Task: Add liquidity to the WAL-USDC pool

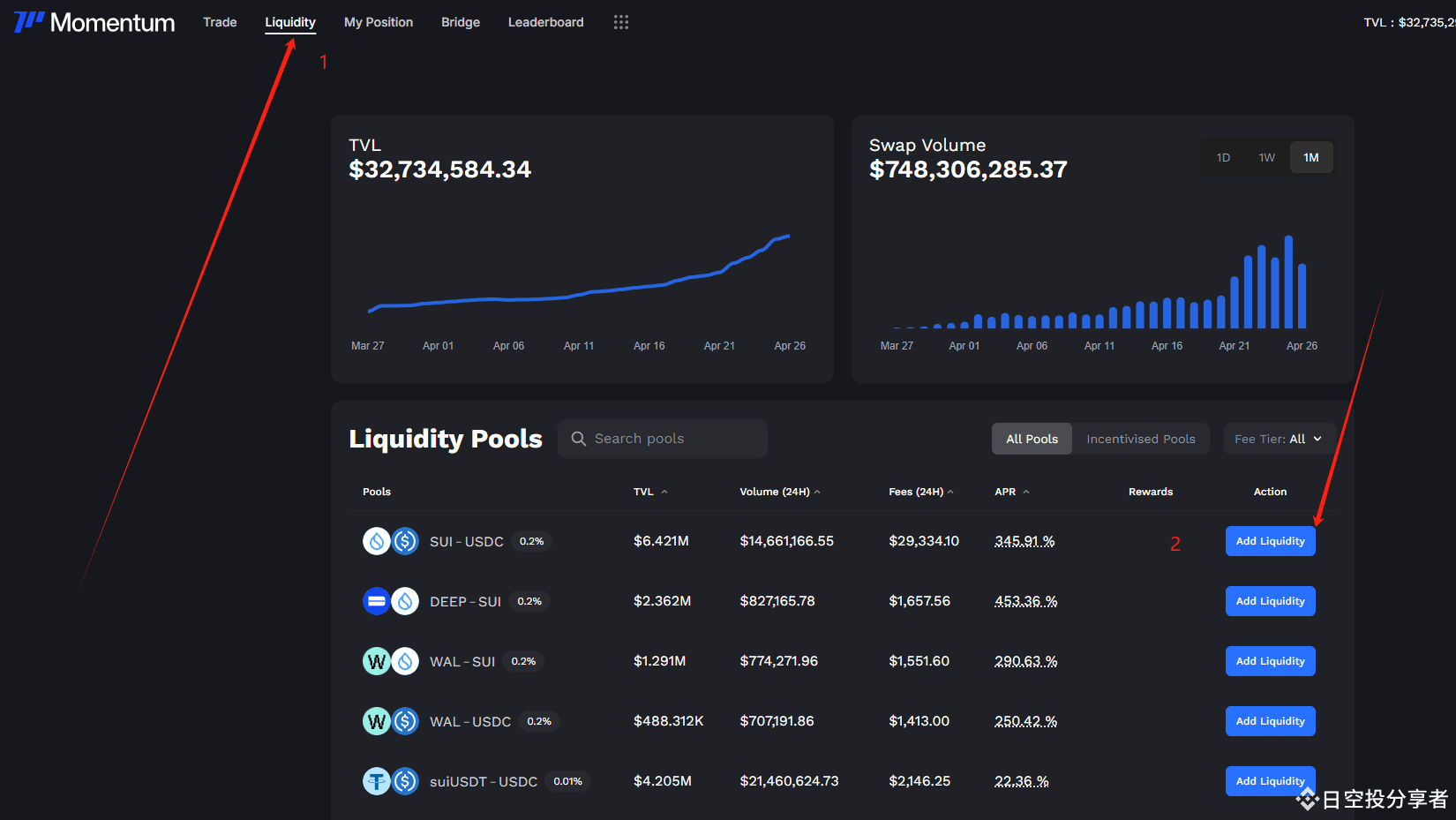Action: point(1270,721)
